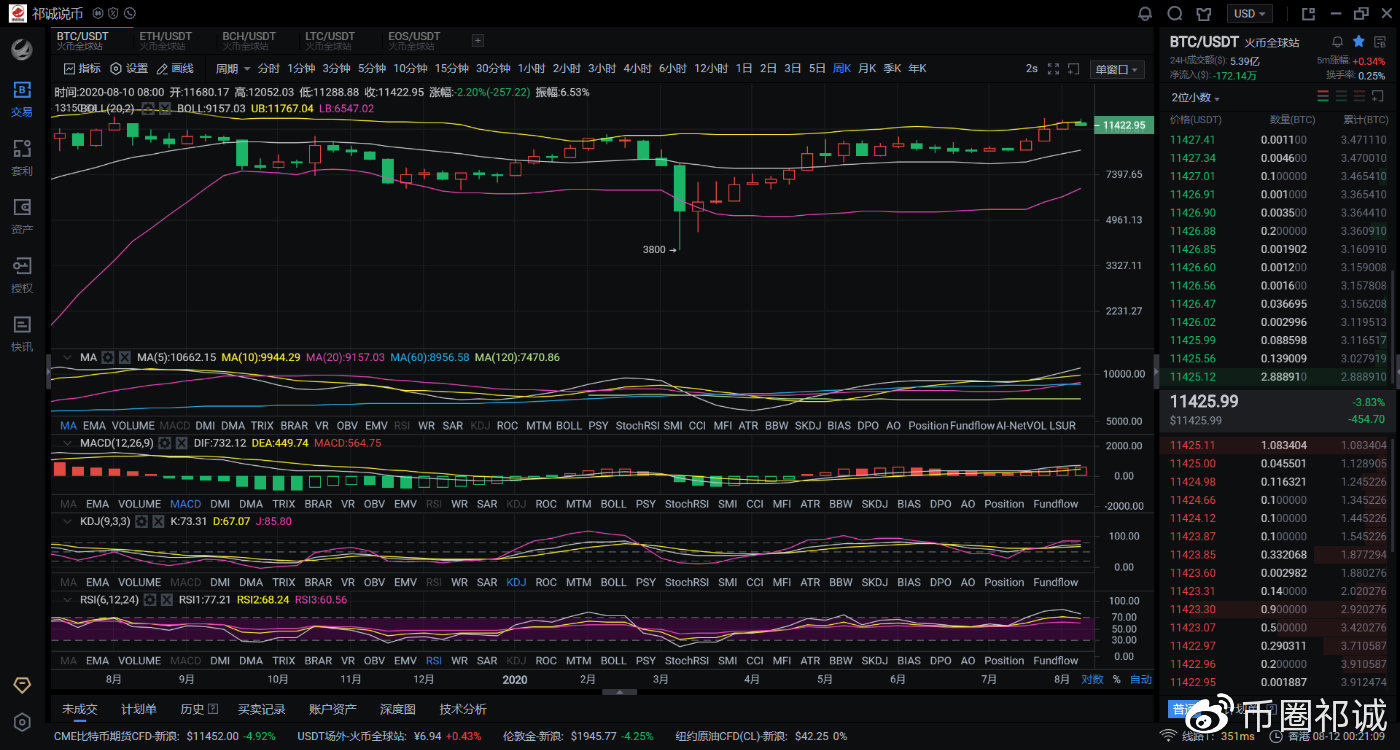Expand the 单窗口 window layout dropdown
This screenshot has height=750, width=1400.
(1118, 69)
